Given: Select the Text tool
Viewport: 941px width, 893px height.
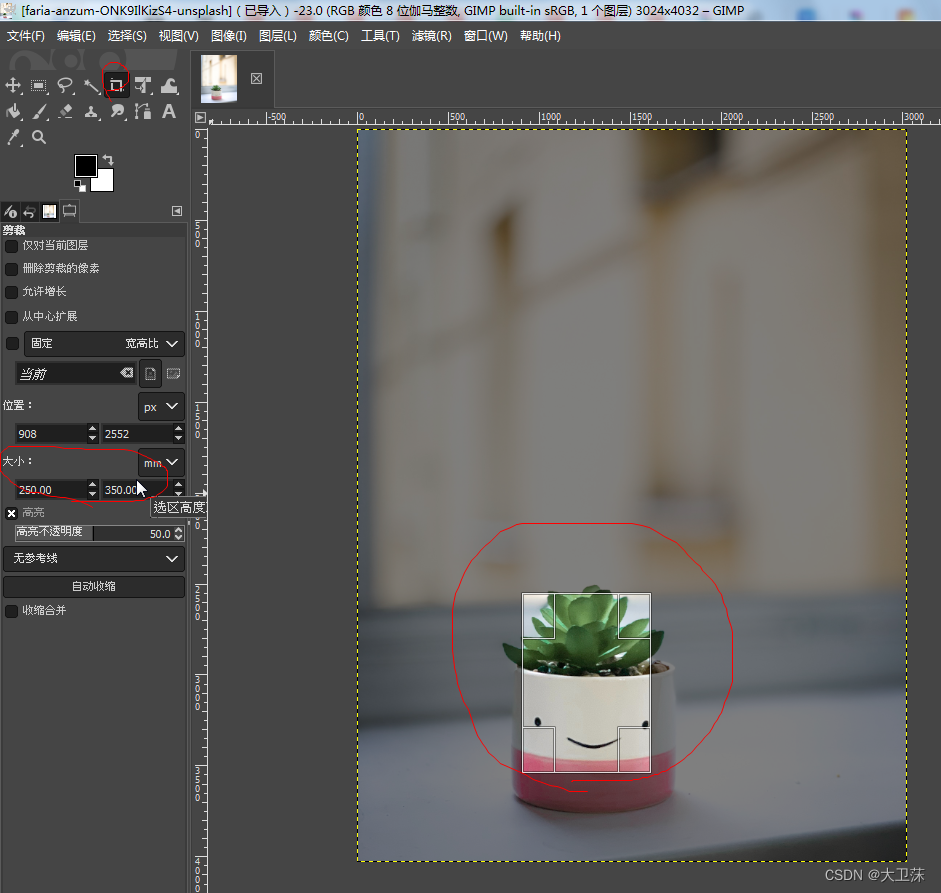Looking at the screenshot, I should pos(169,112).
